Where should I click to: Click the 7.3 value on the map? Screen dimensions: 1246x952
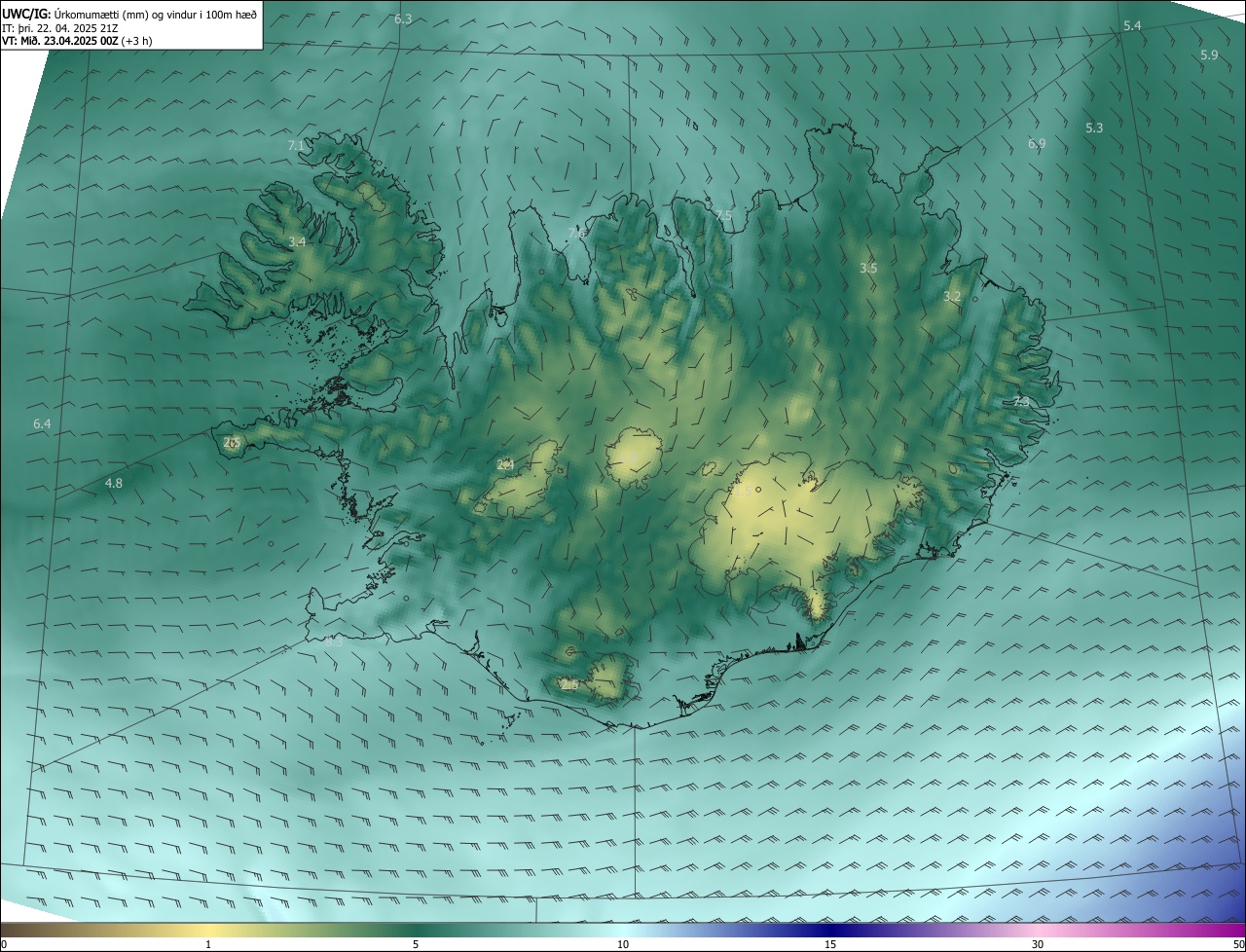(x=1021, y=402)
